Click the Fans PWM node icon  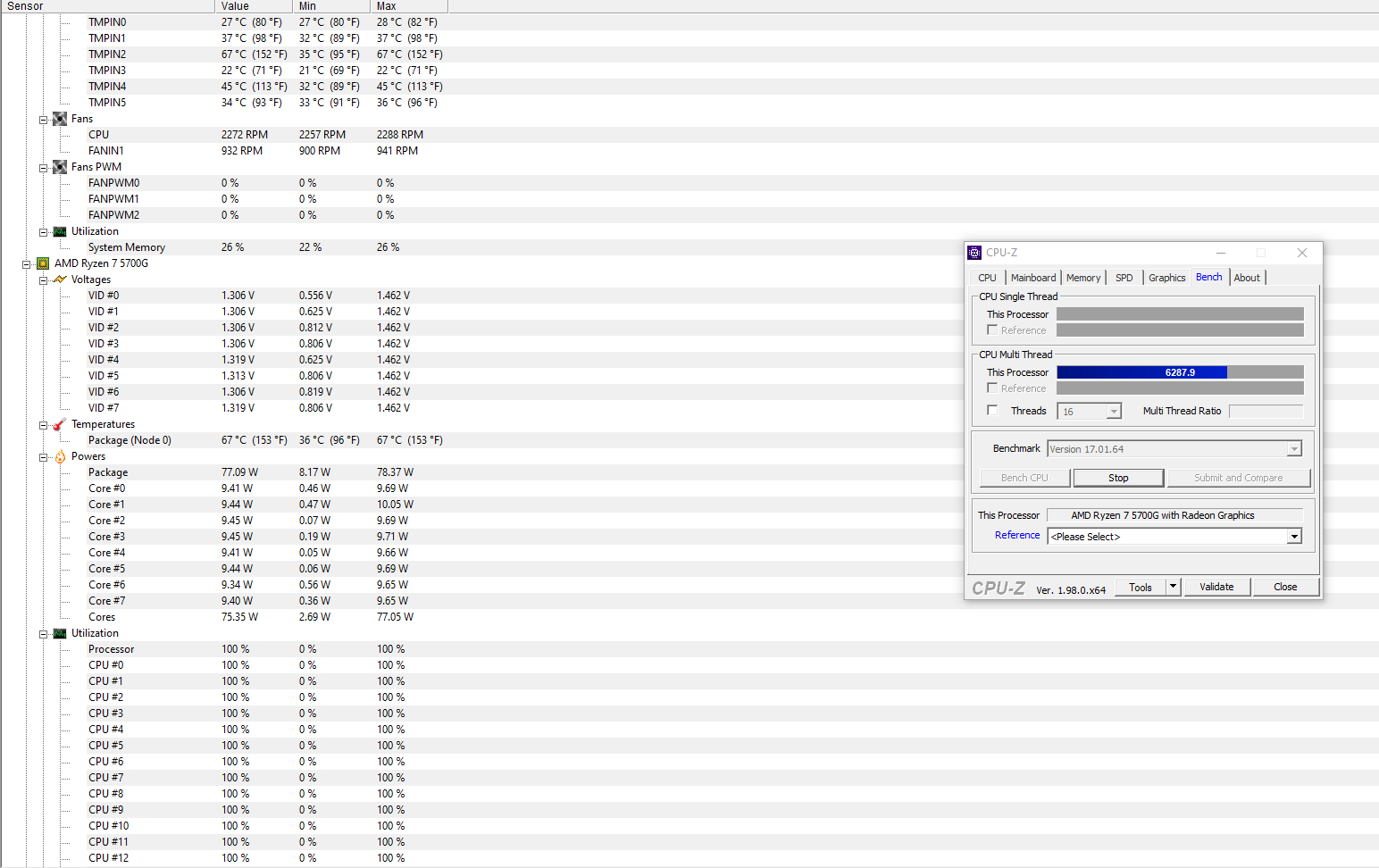(60, 167)
